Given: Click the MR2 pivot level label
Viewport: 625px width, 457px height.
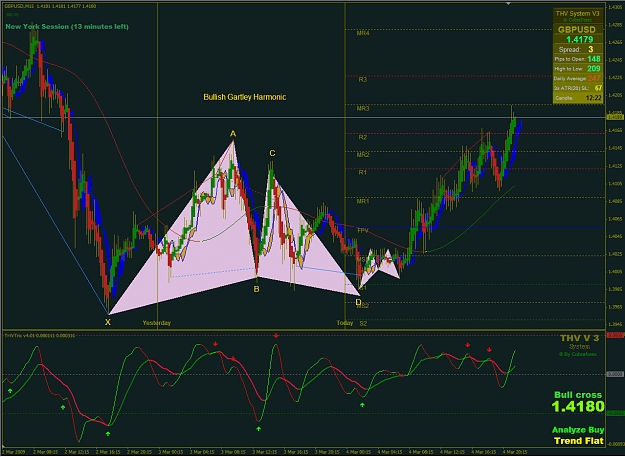Looking at the screenshot, I should point(363,155).
